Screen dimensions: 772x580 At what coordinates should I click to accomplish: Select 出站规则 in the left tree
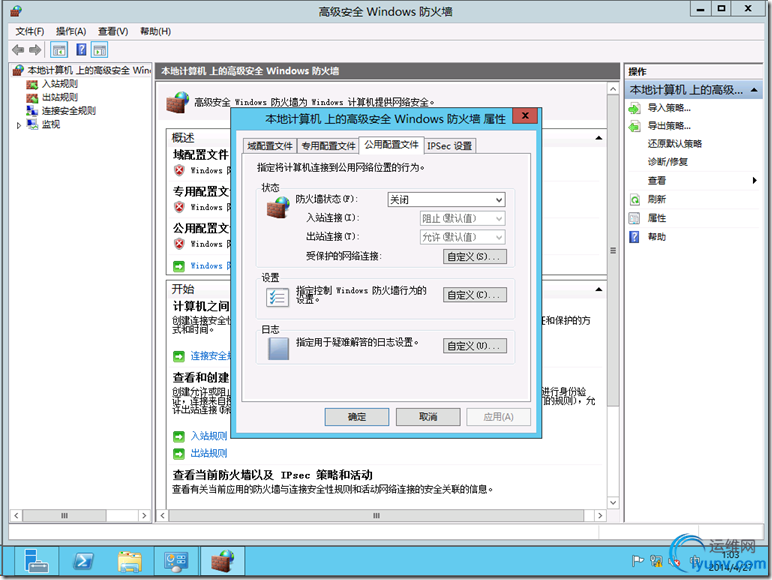(x=60, y=97)
